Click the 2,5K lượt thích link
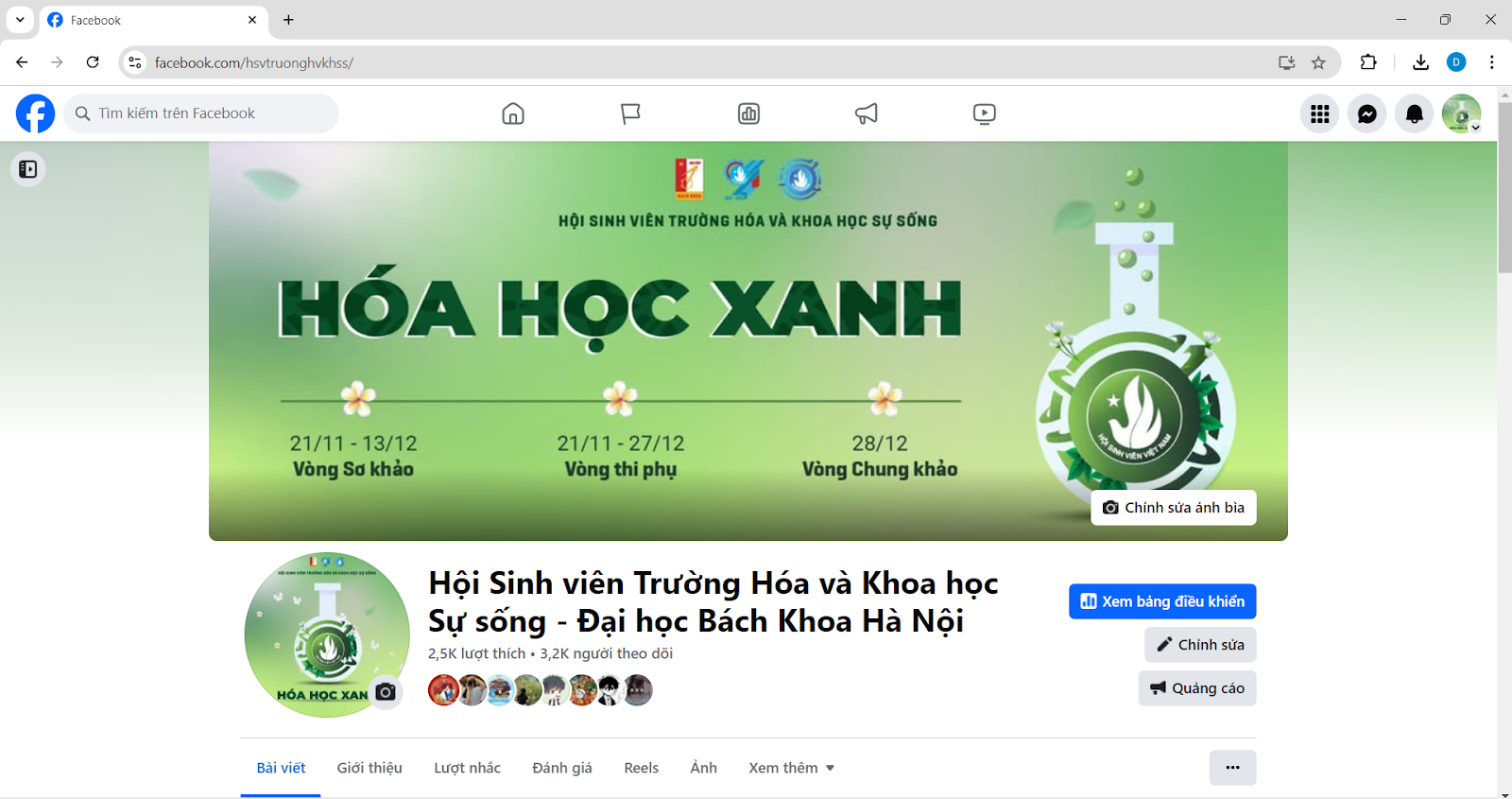 click(x=476, y=653)
